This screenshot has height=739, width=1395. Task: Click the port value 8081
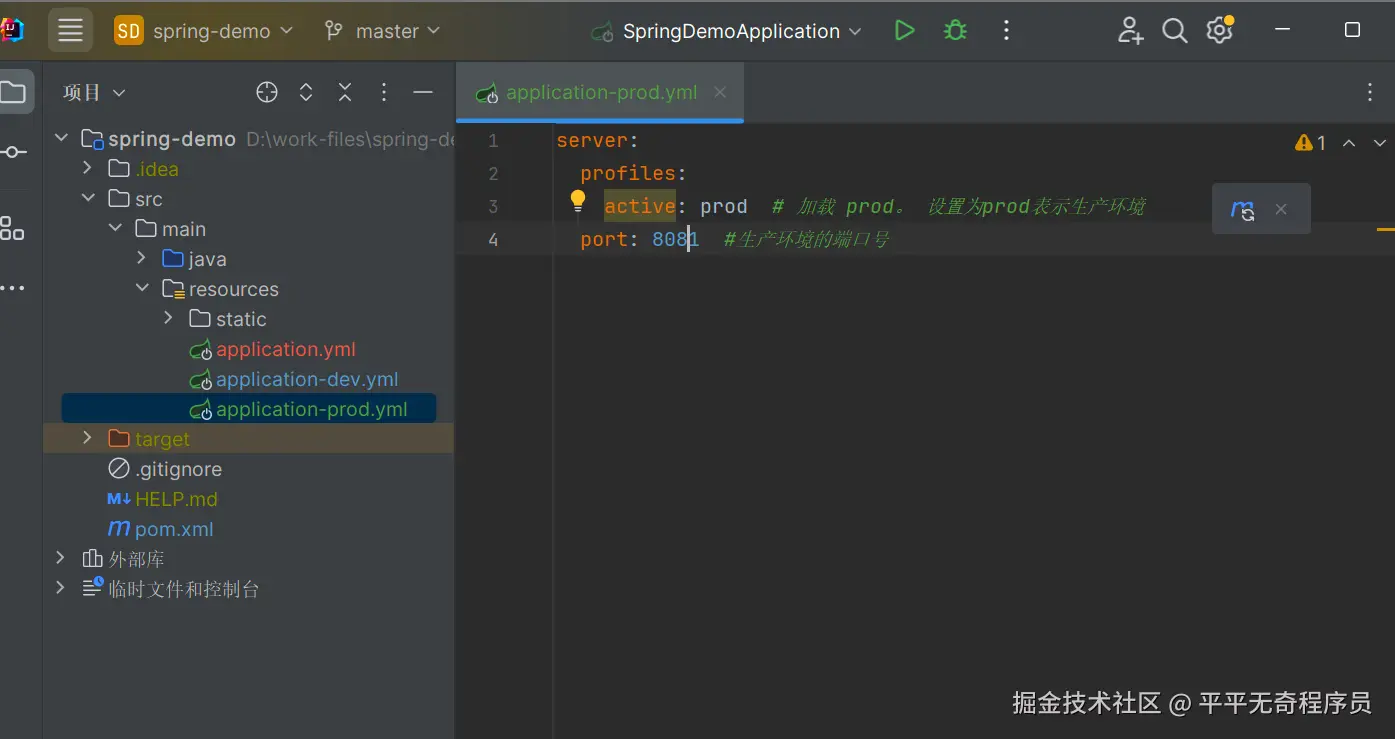tap(675, 239)
